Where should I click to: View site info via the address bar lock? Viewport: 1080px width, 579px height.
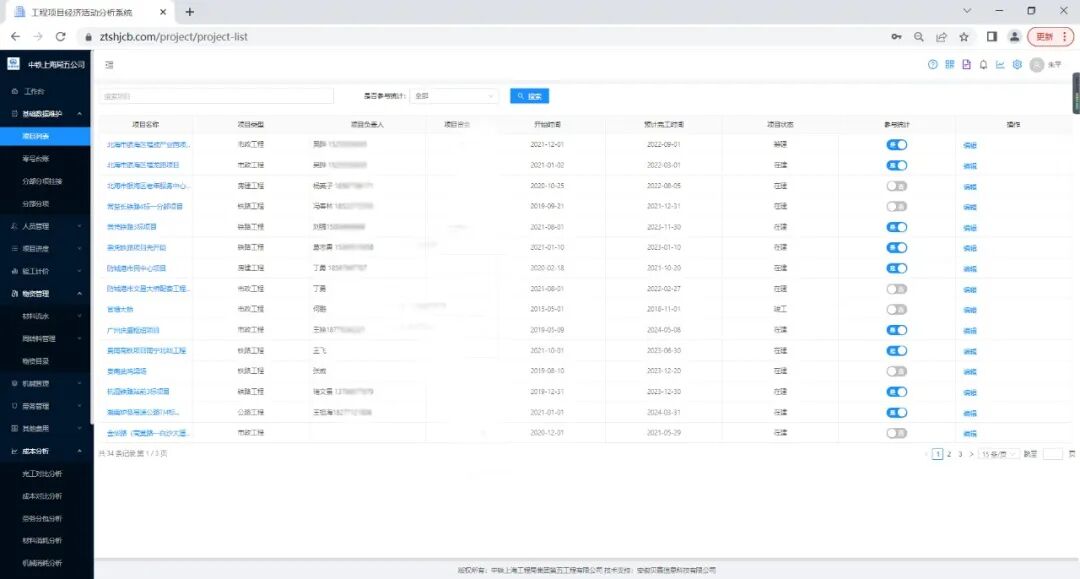click(88, 37)
